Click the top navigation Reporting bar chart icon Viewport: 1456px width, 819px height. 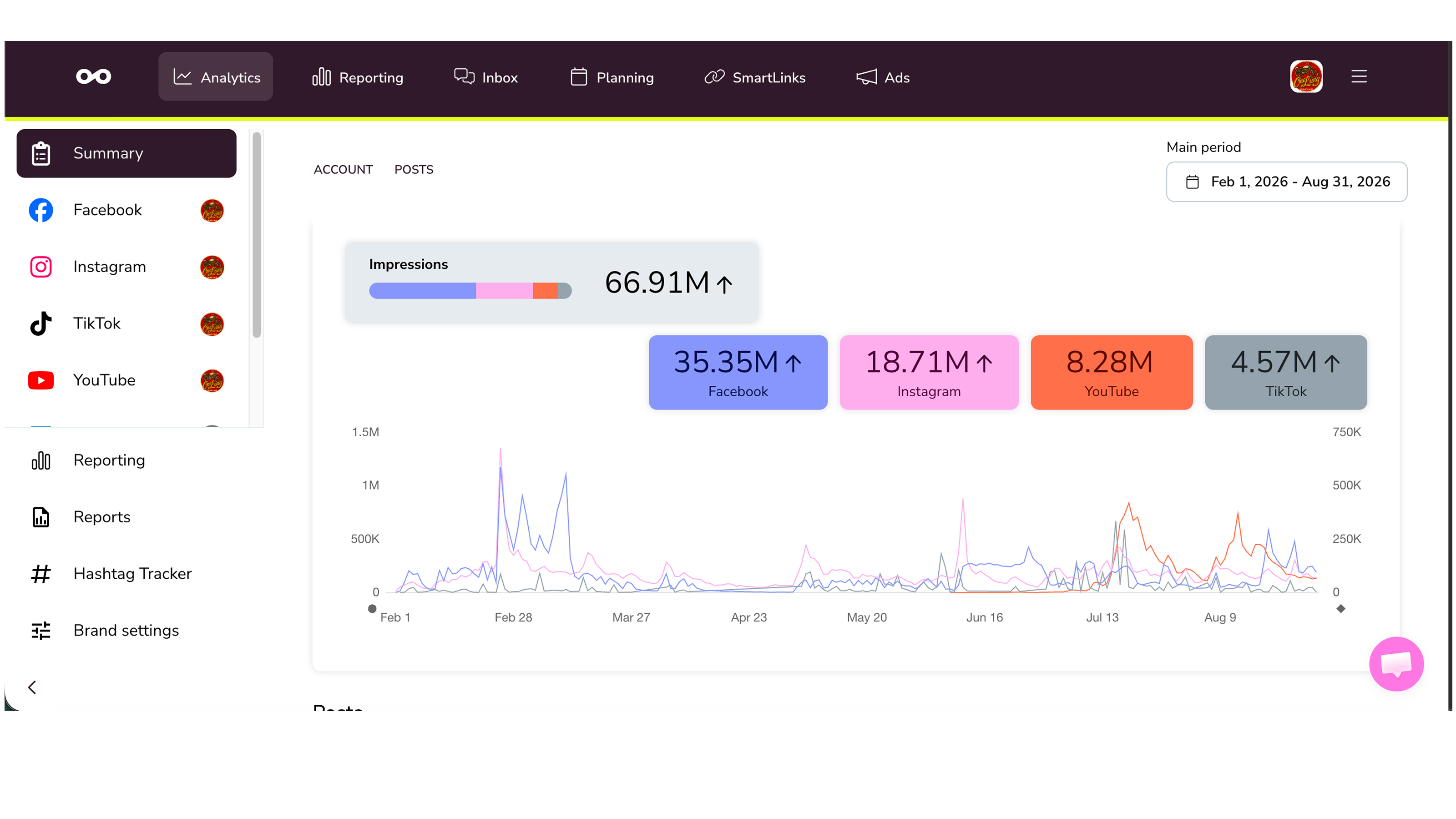(322, 76)
